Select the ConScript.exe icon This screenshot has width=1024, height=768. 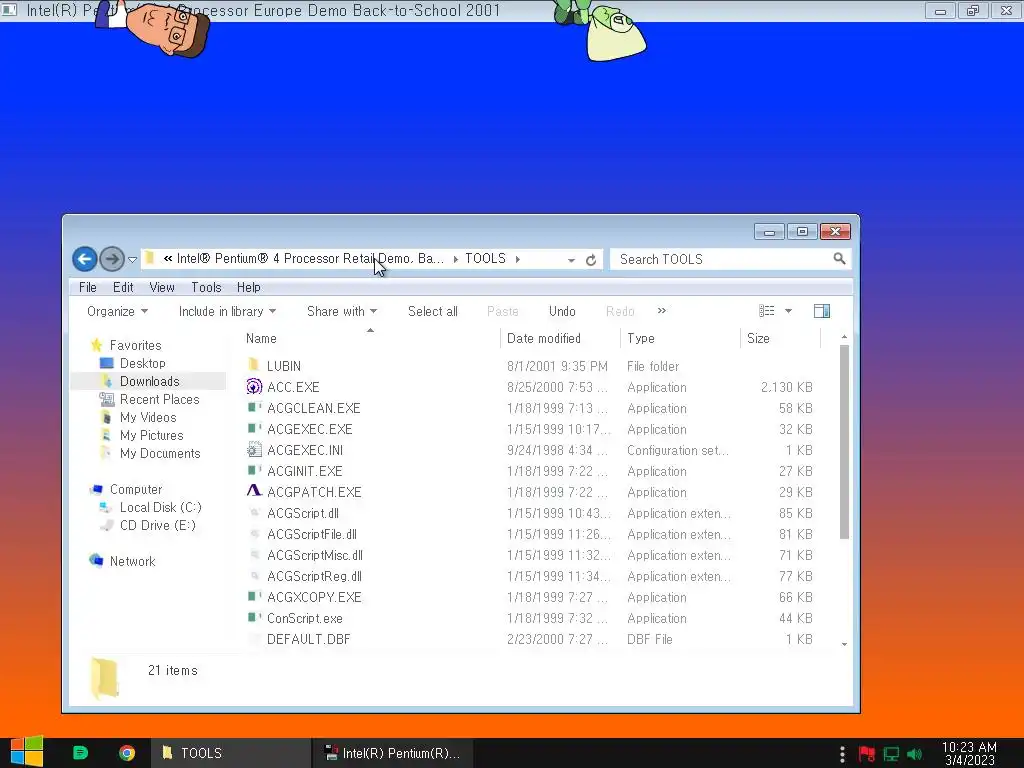click(x=254, y=618)
